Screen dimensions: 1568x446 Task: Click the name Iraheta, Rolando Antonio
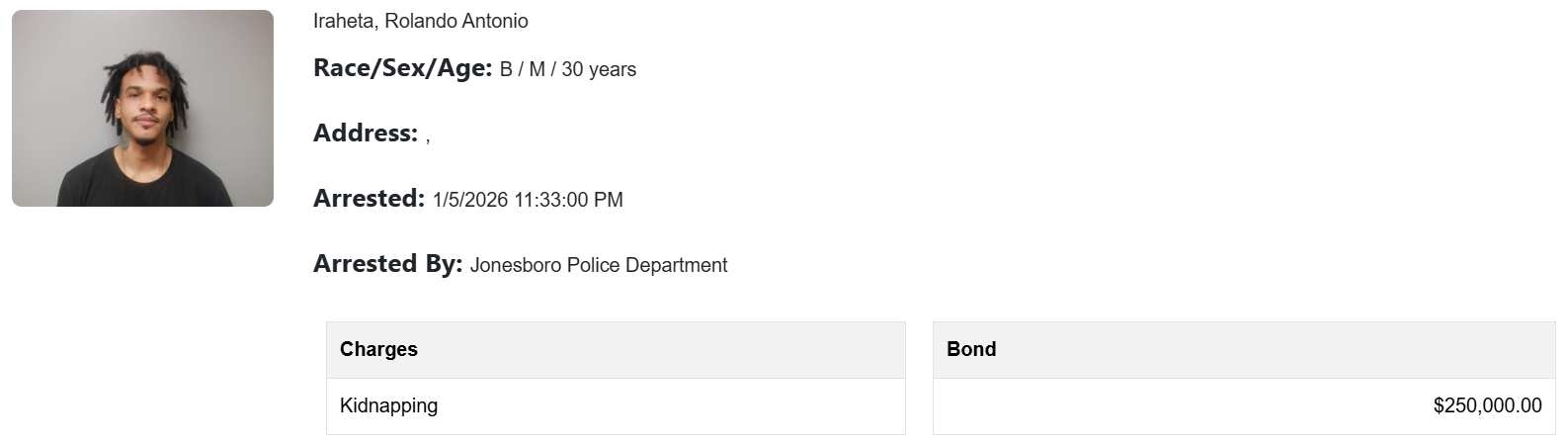(x=420, y=21)
